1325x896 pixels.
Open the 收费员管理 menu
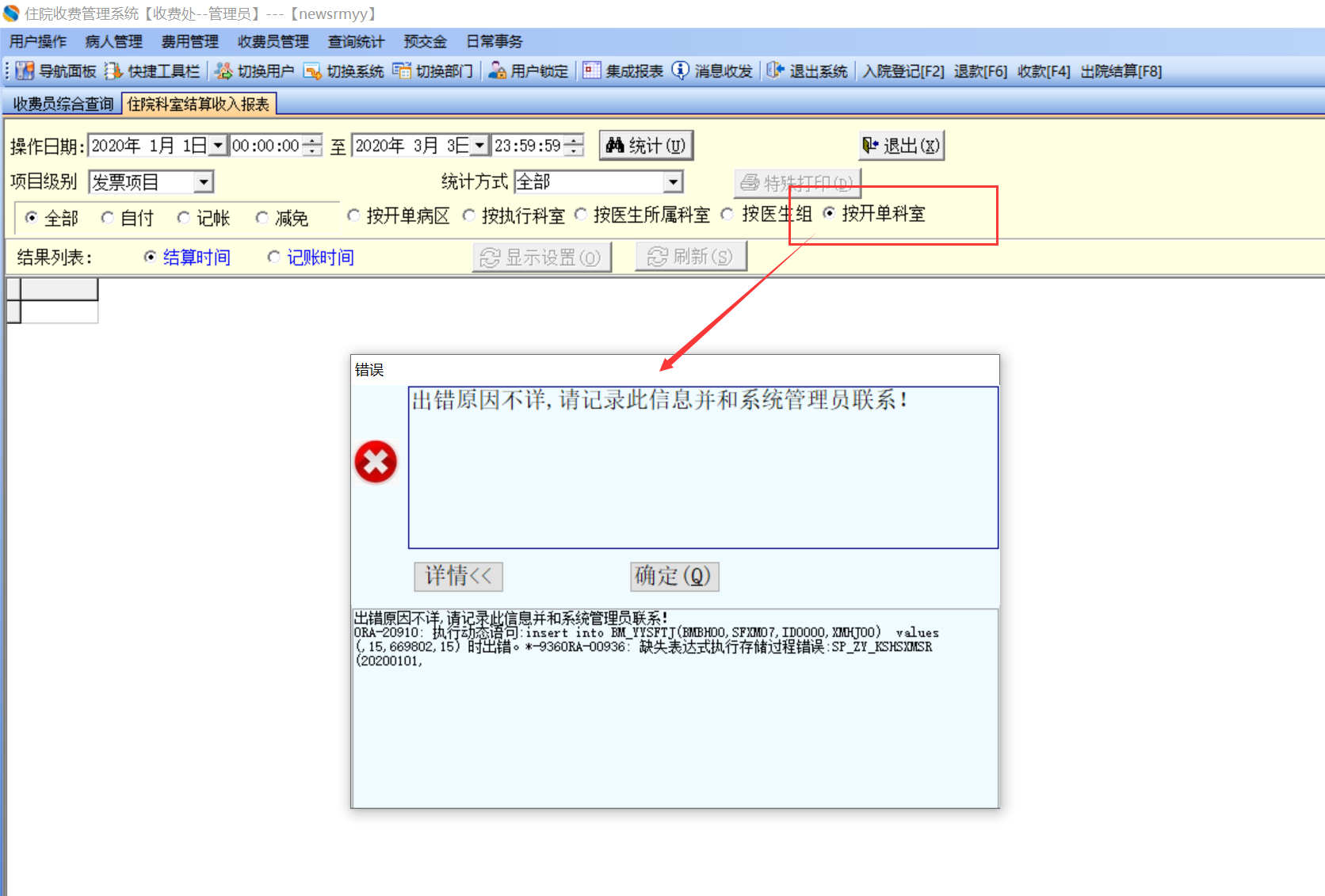tap(273, 42)
